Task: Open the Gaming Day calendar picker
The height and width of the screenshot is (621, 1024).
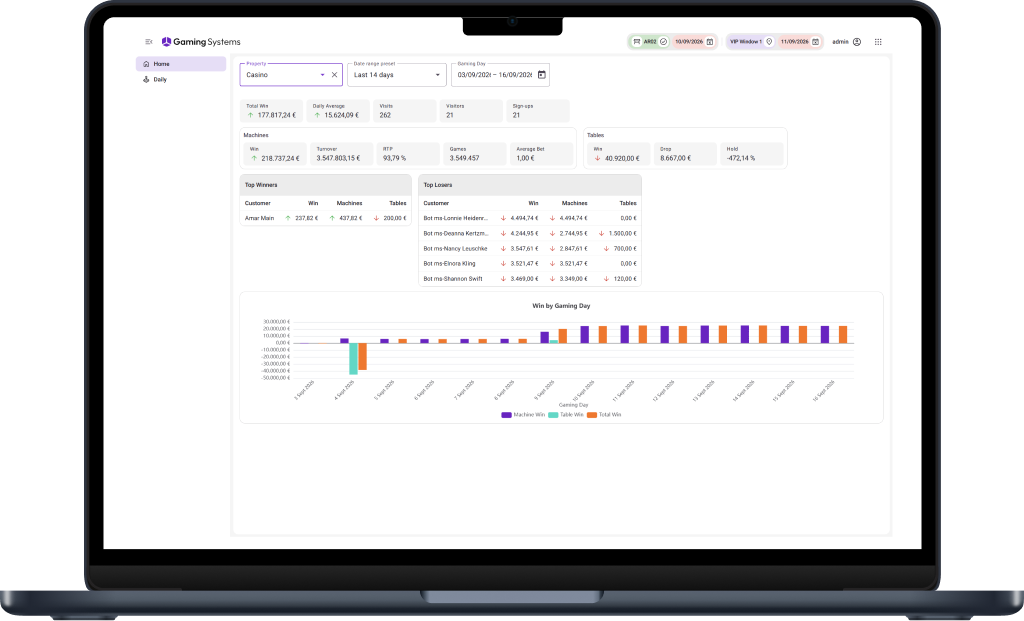Action: (541, 75)
